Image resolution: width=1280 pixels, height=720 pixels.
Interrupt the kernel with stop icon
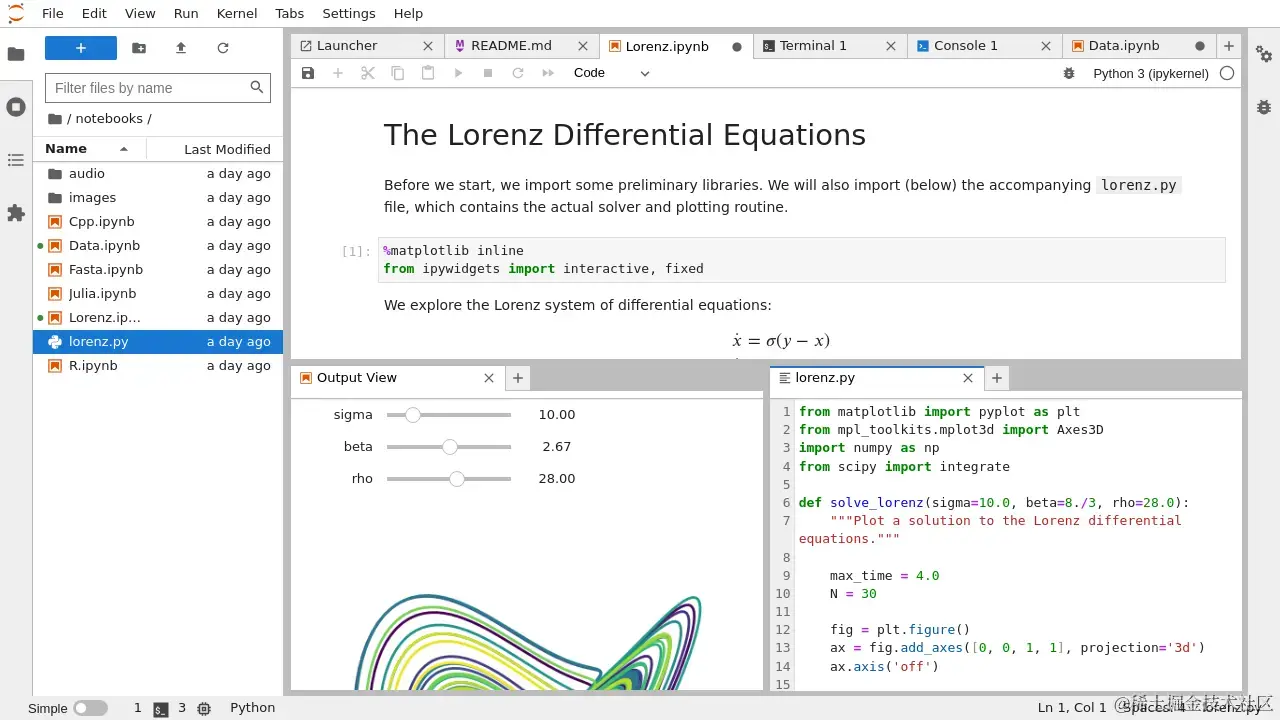tap(488, 73)
